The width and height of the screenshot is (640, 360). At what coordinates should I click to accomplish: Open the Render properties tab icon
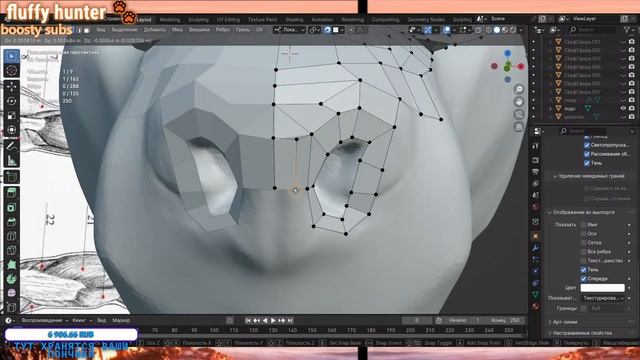[x=536, y=160]
